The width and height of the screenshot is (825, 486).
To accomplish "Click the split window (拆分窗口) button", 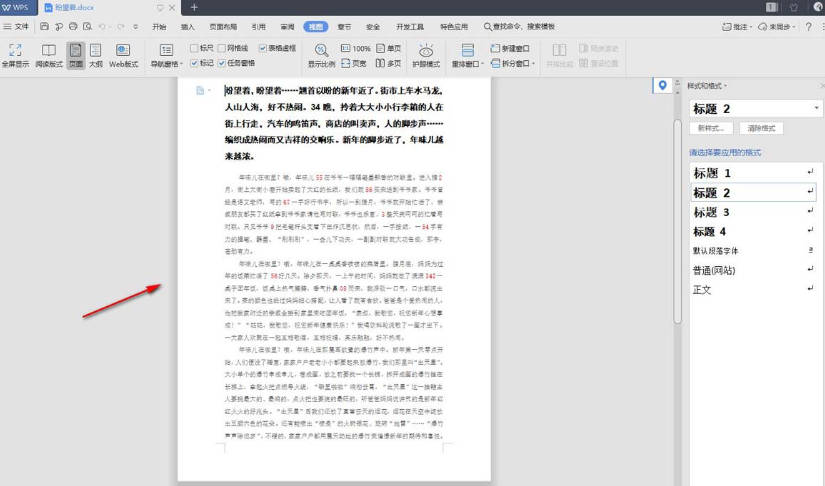I will 510,63.
